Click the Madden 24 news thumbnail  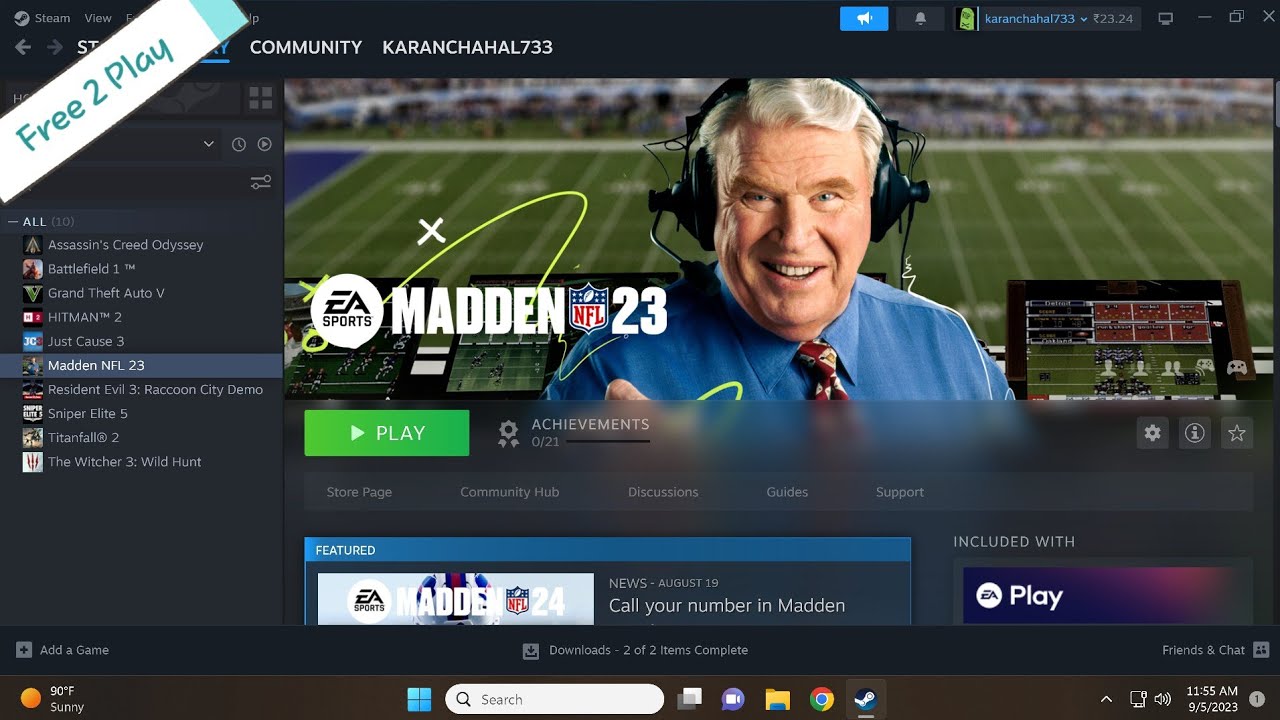456,599
